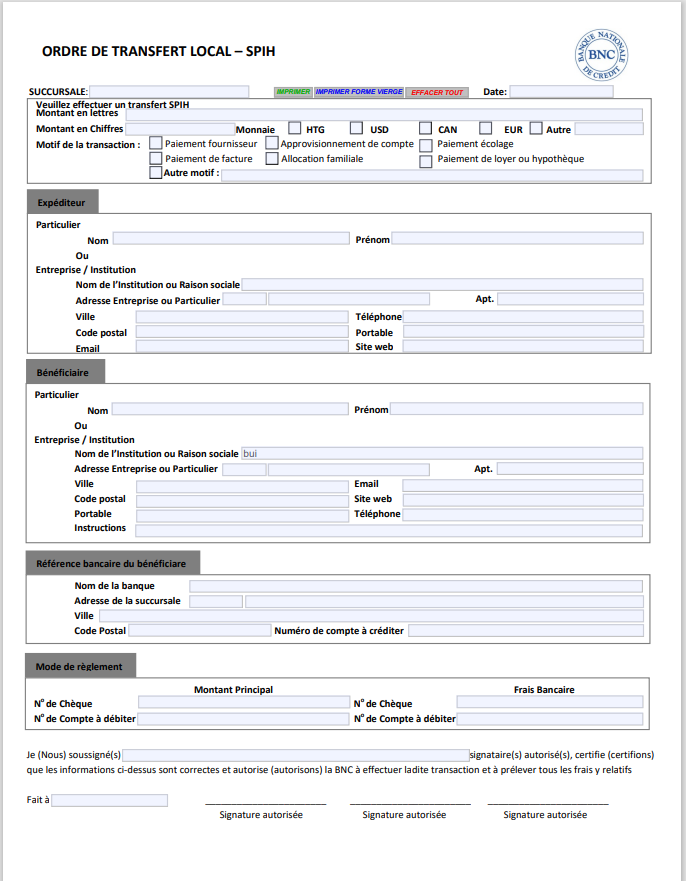The width and height of the screenshot is (686, 881).
Task: Tick the CAN currency checkbox
Action: pyautogui.click(x=426, y=128)
